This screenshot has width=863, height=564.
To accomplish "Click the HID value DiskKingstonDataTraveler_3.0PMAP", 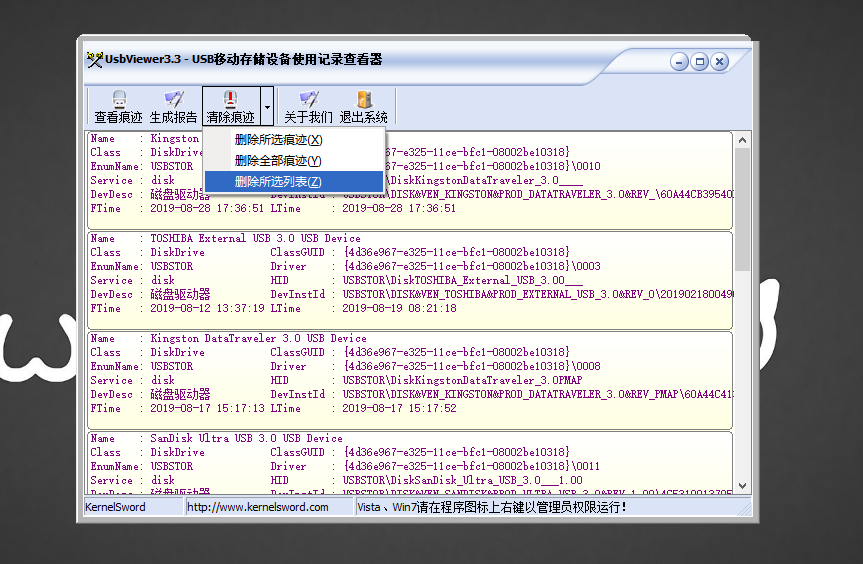I will click(x=462, y=381).
